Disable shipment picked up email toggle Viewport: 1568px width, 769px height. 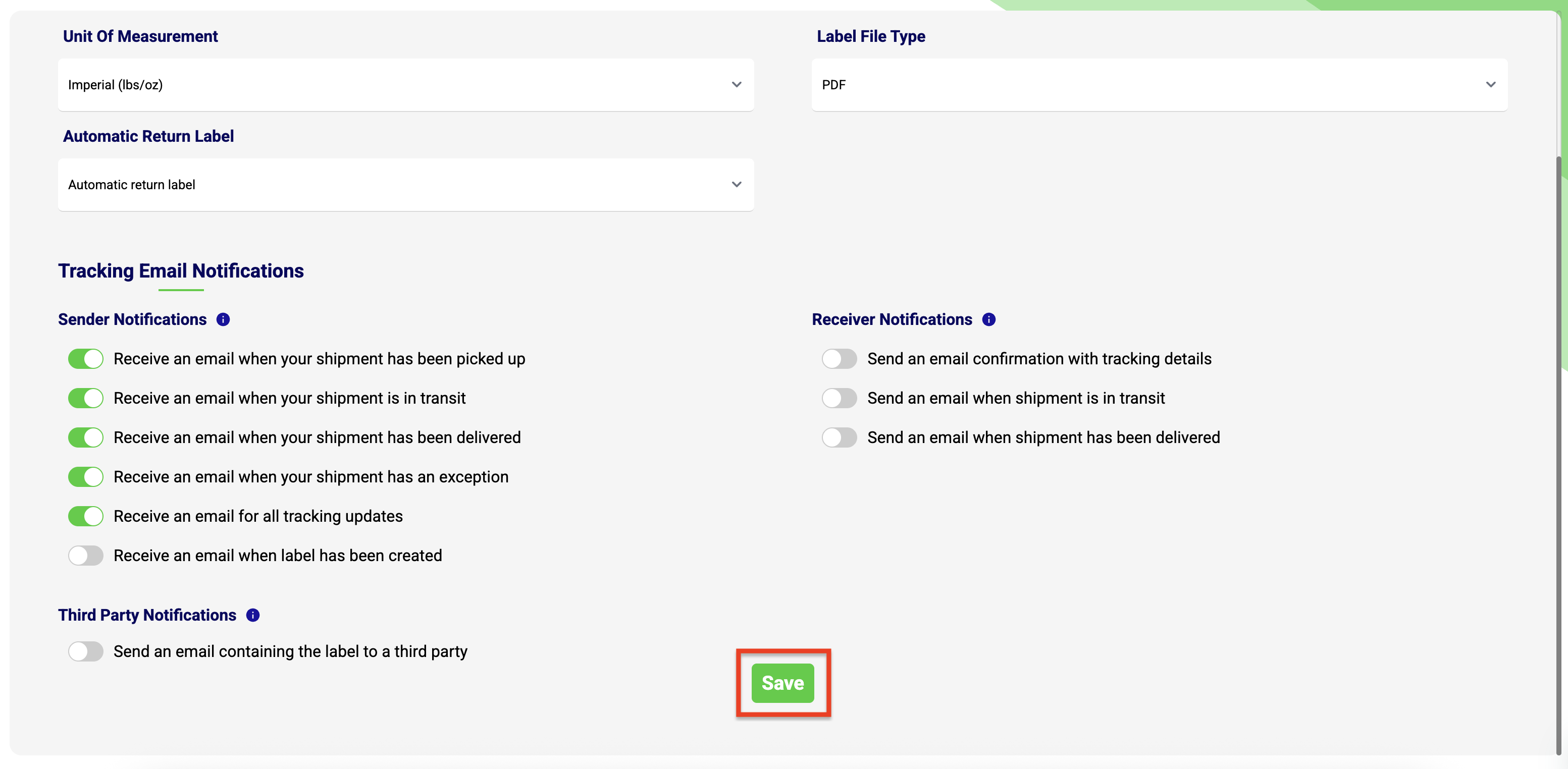pyautogui.click(x=86, y=359)
